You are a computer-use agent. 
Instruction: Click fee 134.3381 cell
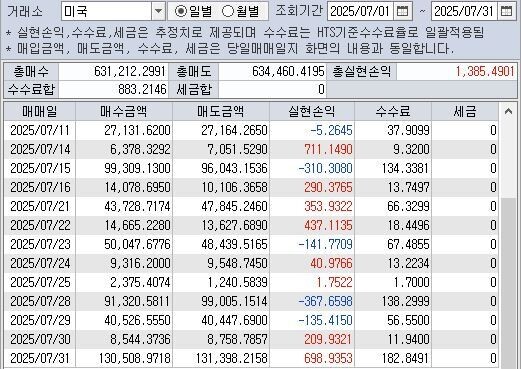pyautogui.click(x=393, y=168)
